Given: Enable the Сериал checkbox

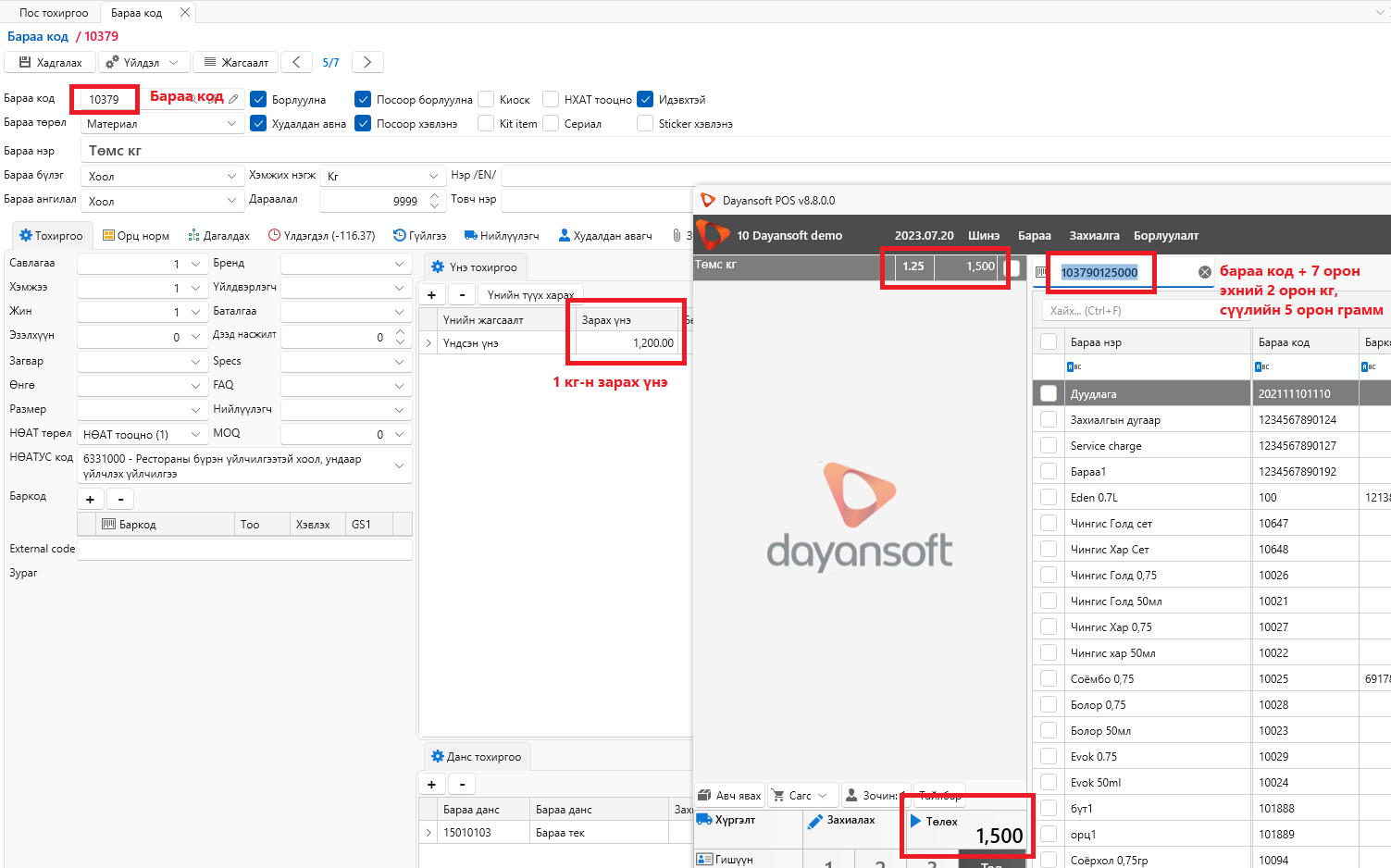Looking at the screenshot, I should [551, 123].
